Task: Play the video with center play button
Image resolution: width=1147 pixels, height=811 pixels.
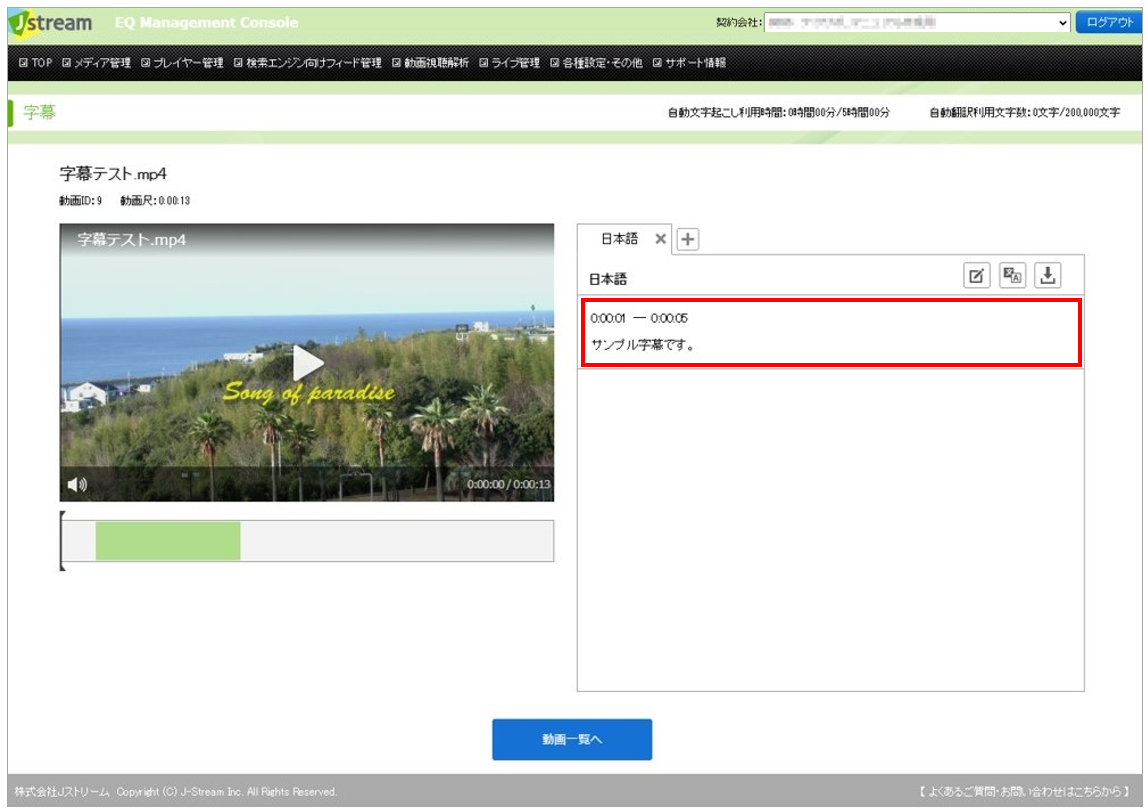Action: (x=307, y=363)
